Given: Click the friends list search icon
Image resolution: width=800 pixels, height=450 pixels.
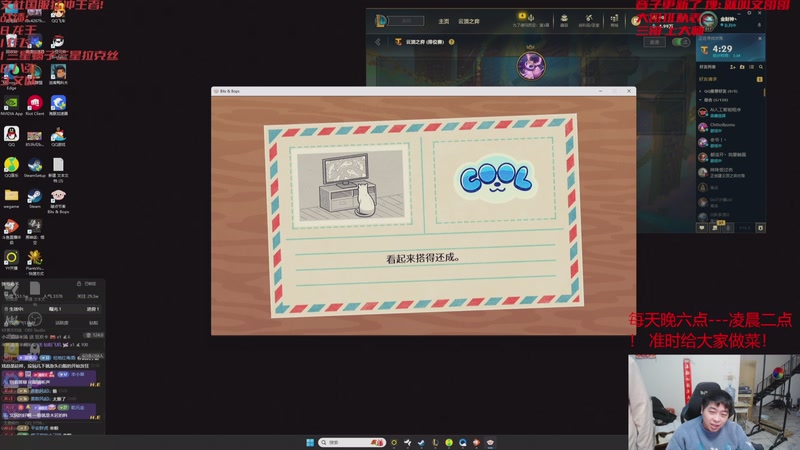Looking at the screenshot, I should tap(761, 67).
